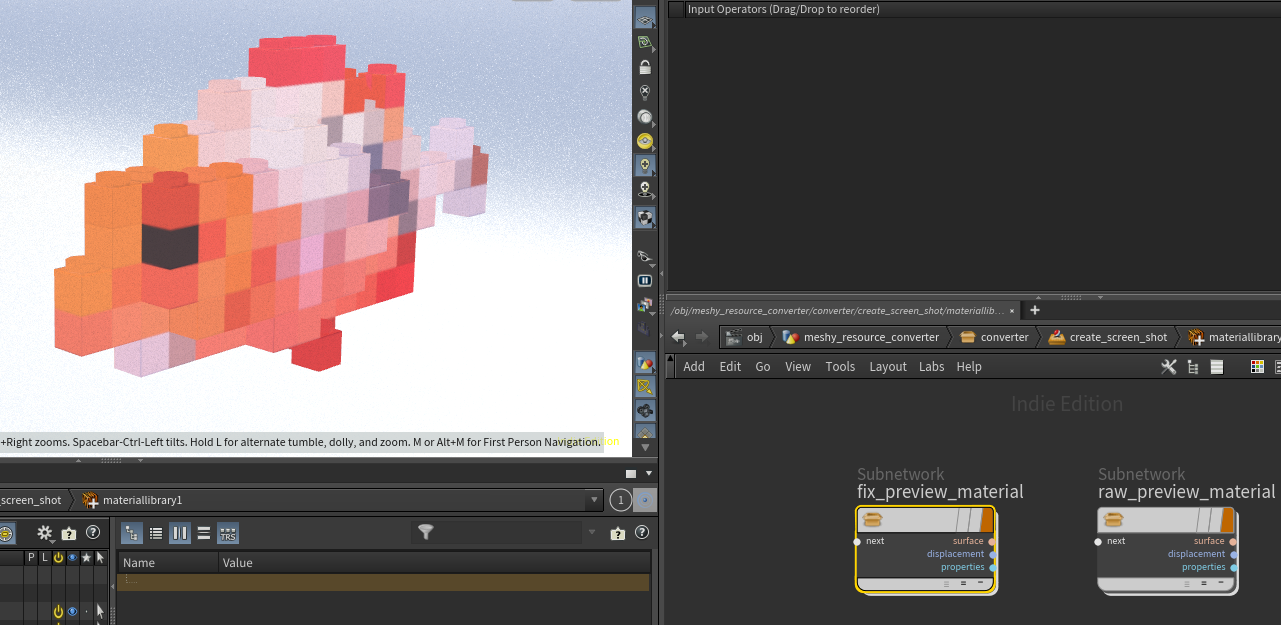The width and height of the screenshot is (1281, 625).
Task: Click the wrench and screwdriver tools icon
Action: coord(1168,367)
